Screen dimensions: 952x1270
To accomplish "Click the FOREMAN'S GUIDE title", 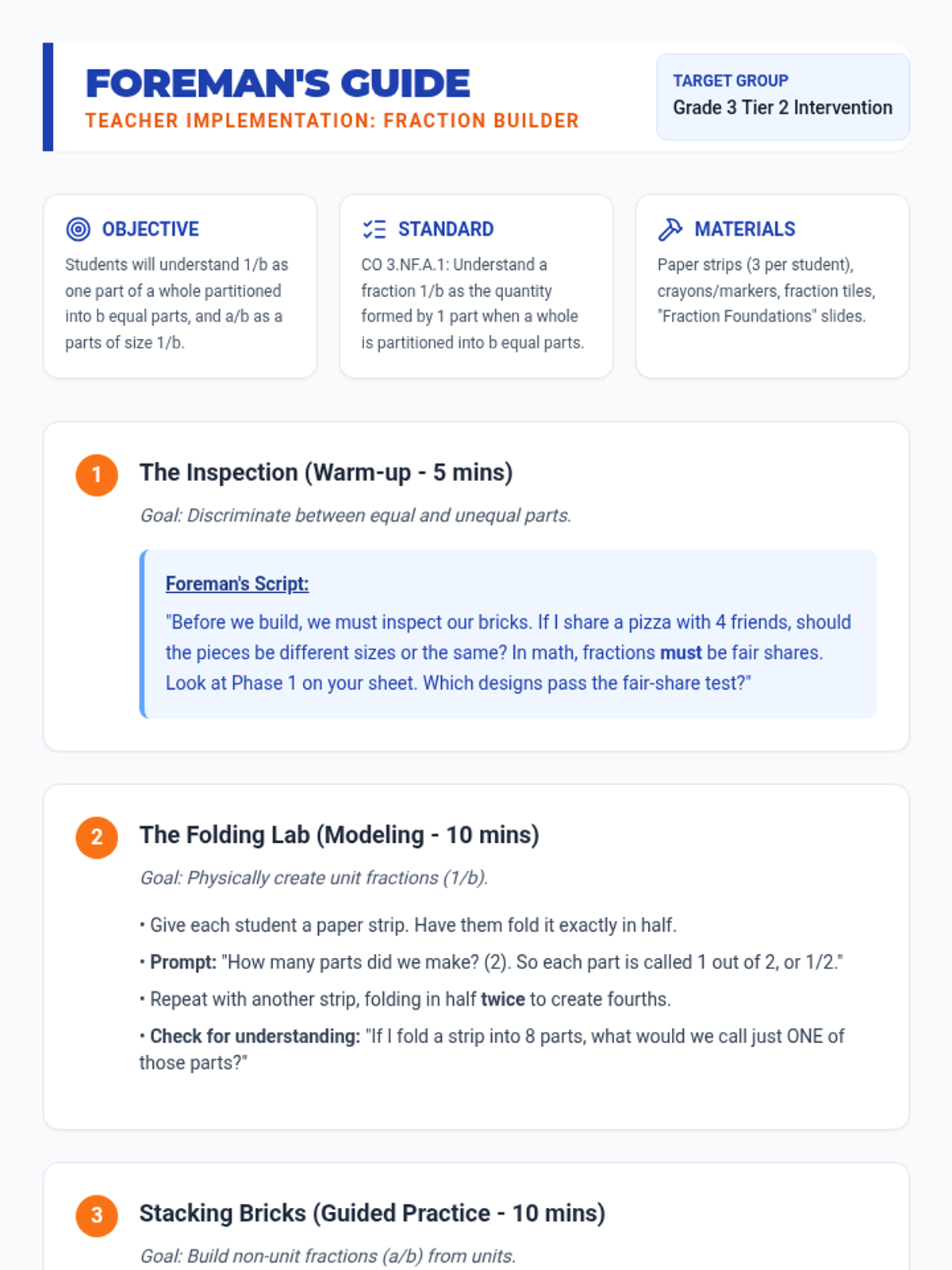I will 278,83.
